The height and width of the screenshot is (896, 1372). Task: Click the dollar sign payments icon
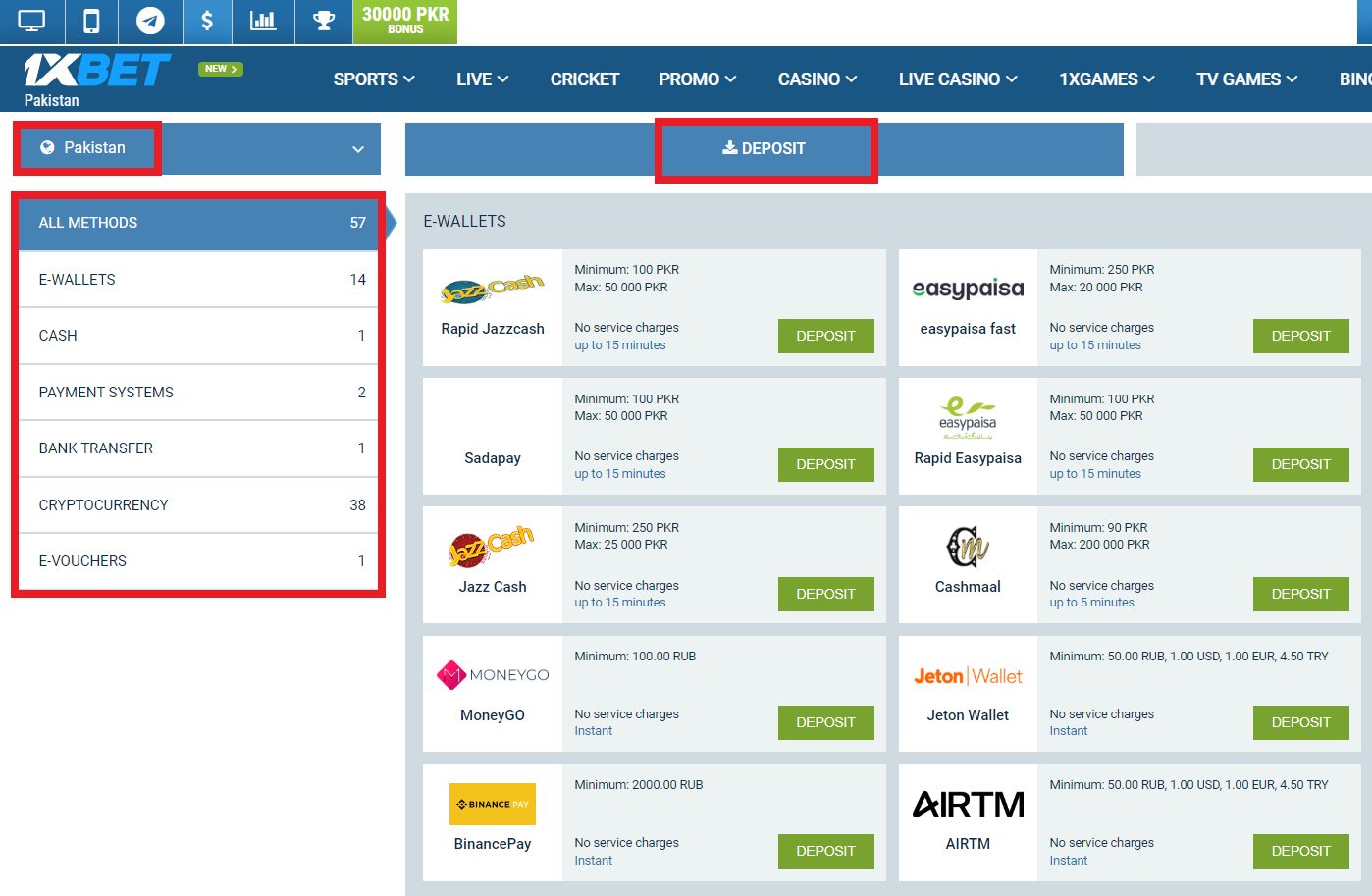click(x=207, y=21)
